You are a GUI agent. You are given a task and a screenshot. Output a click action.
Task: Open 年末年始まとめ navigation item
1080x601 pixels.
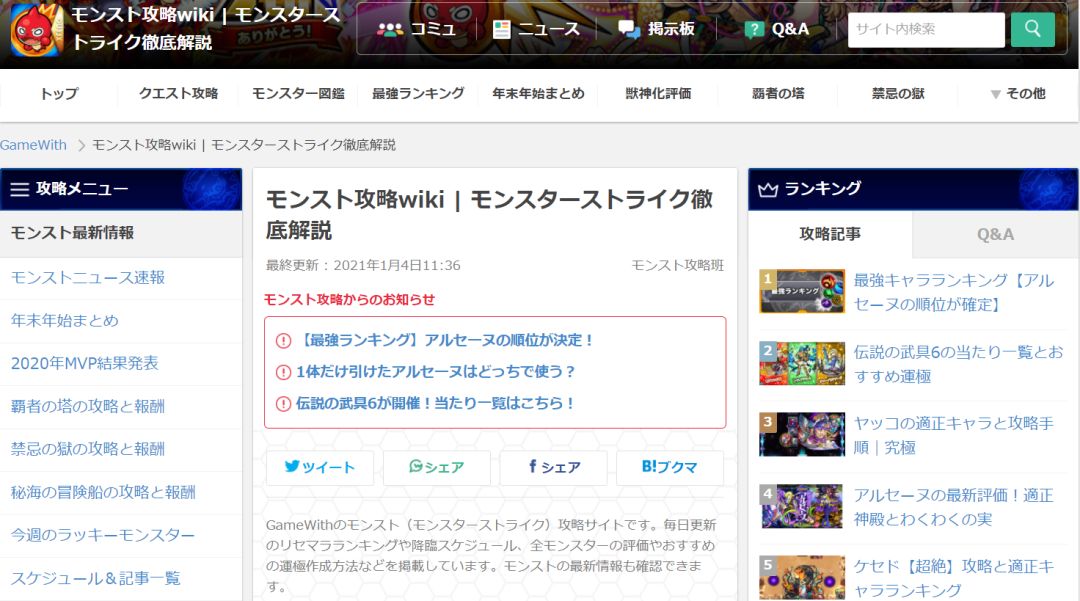pyautogui.click(x=538, y=94)
